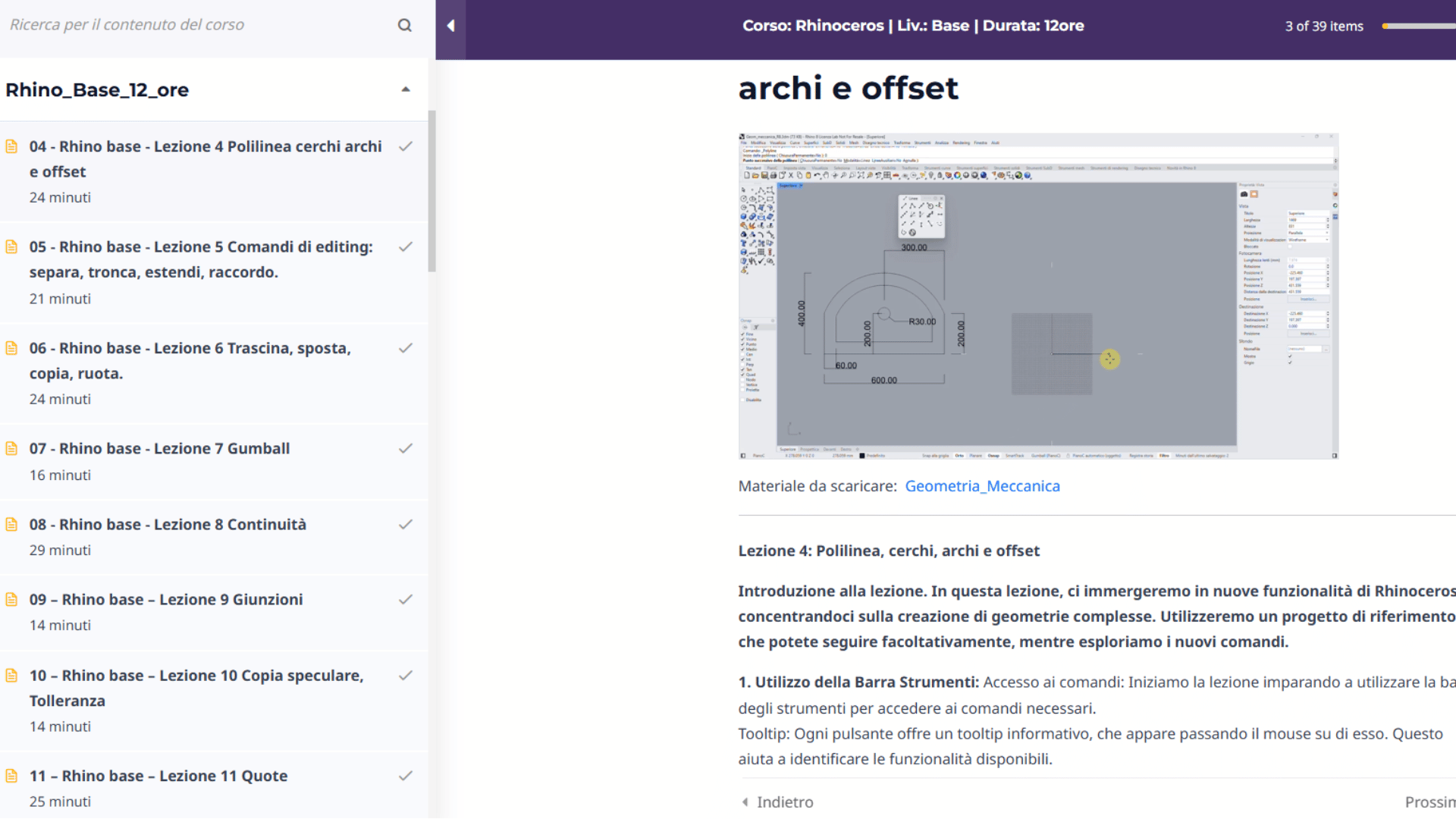Click the '16 minuti' duration under lesson 07
The width and height of the screenshot is (1456, 819).
(60, 475)
